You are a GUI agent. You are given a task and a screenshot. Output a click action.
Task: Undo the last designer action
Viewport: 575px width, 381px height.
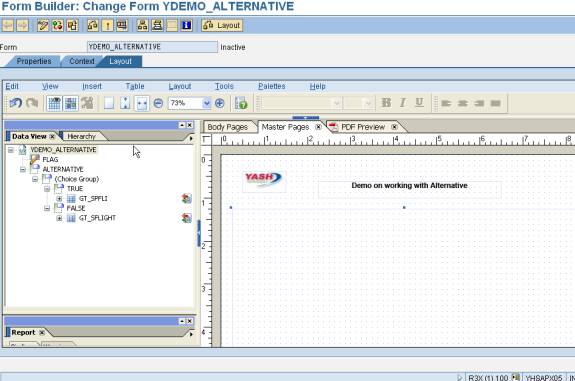click(x=15, y=103)
